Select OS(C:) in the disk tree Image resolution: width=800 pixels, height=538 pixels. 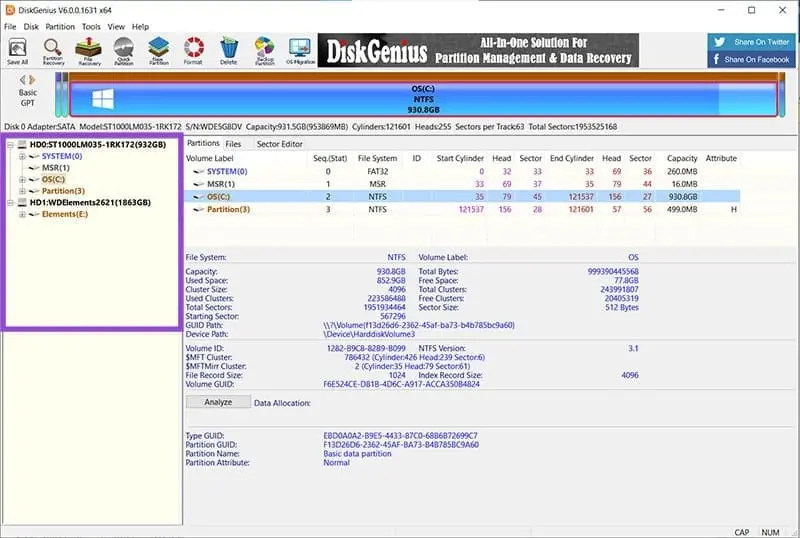click(53, 180)
